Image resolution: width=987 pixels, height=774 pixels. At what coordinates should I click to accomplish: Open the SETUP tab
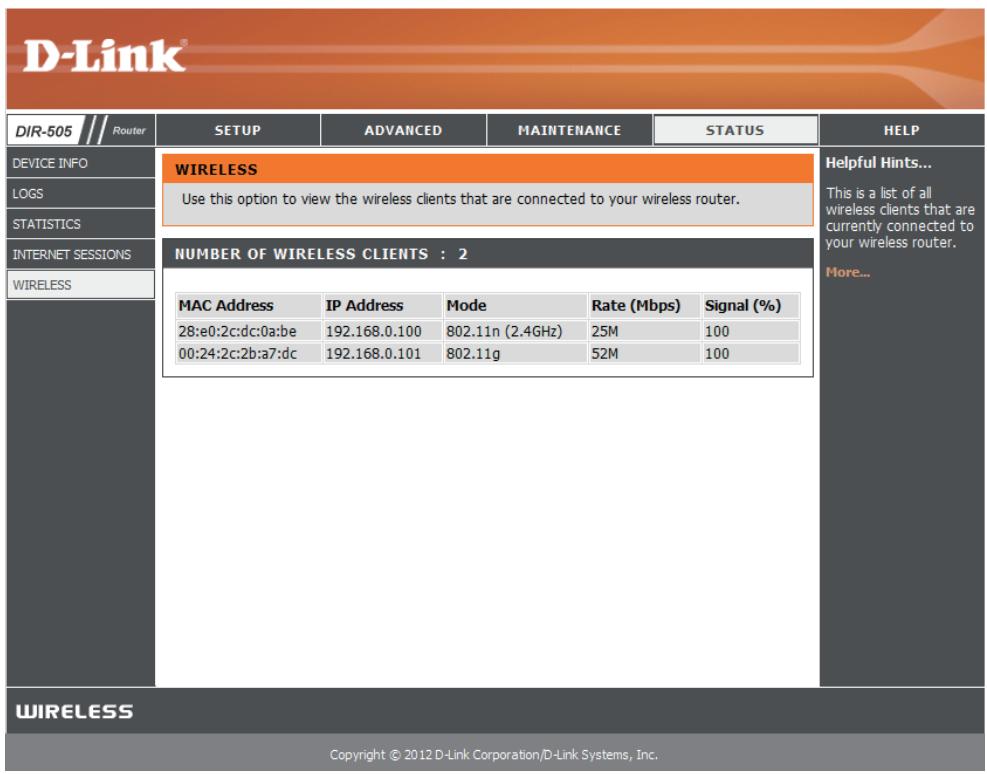tap(238, 130)
